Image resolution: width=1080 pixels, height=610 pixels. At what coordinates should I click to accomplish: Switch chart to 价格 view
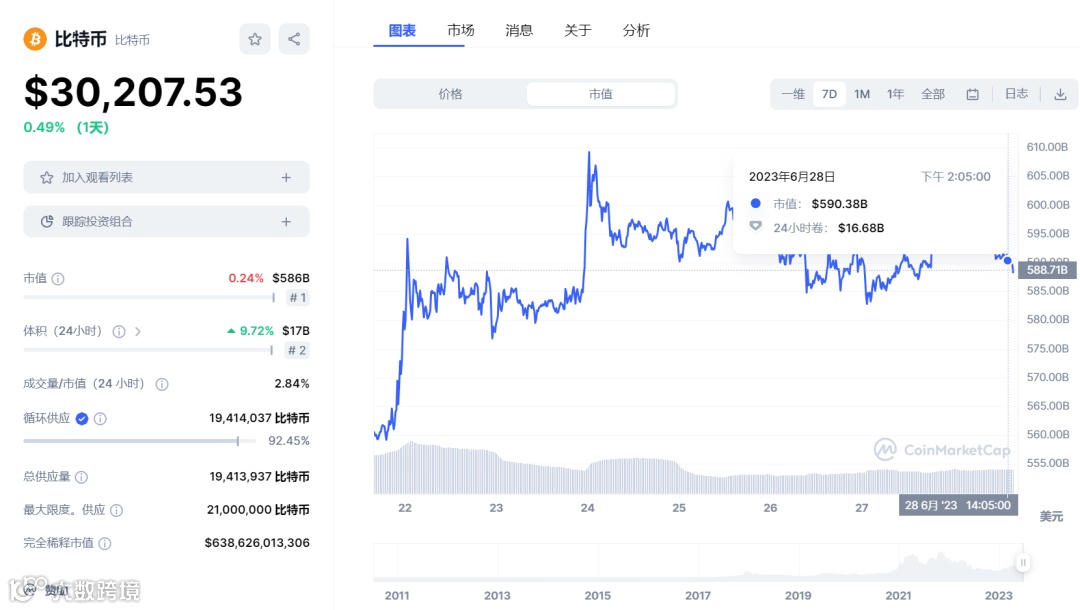point(451,94)
